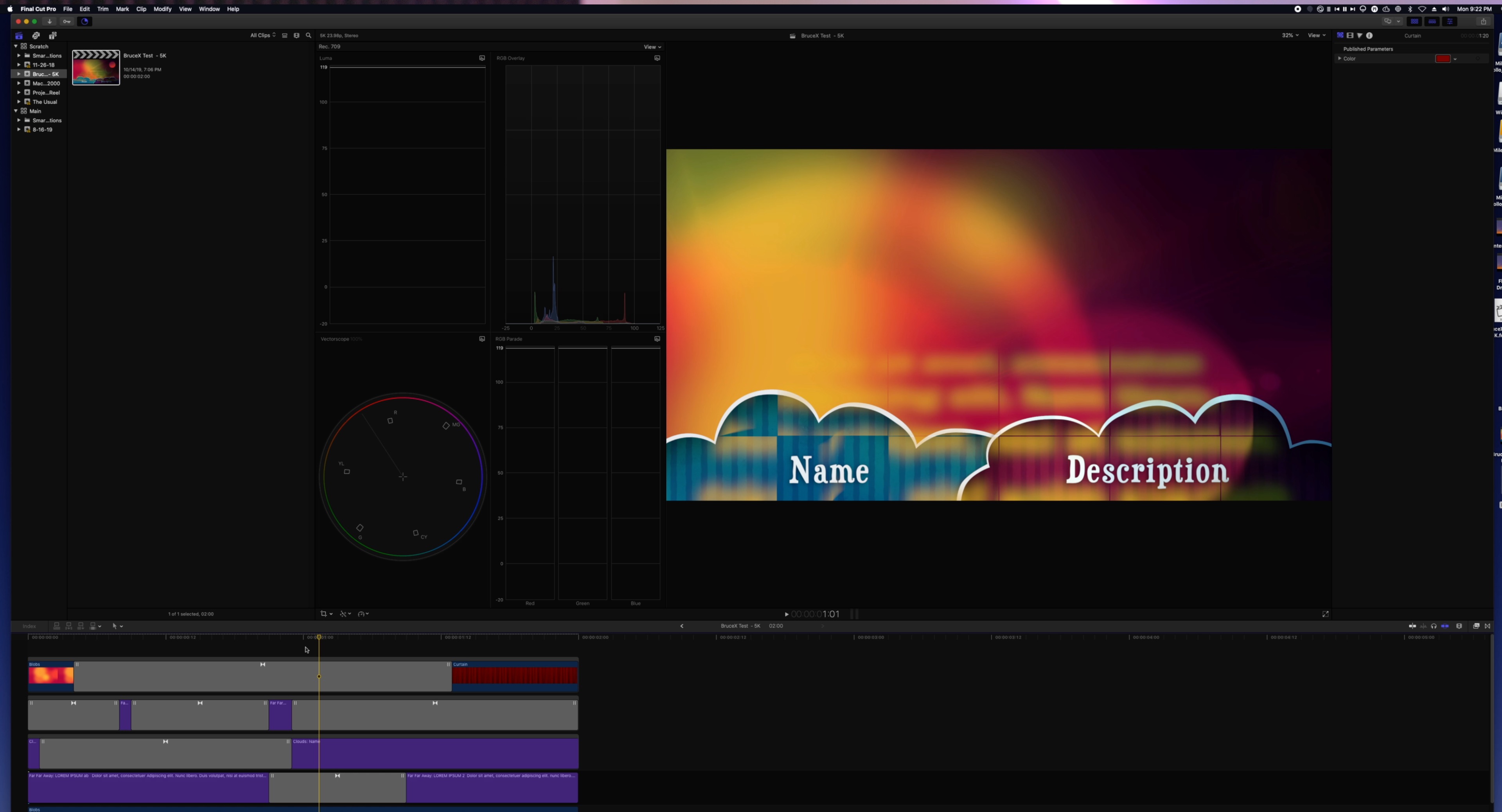Open the Window menu
Screen dimensions: 1502x812
pyautogui.click(x=209, y=9)
